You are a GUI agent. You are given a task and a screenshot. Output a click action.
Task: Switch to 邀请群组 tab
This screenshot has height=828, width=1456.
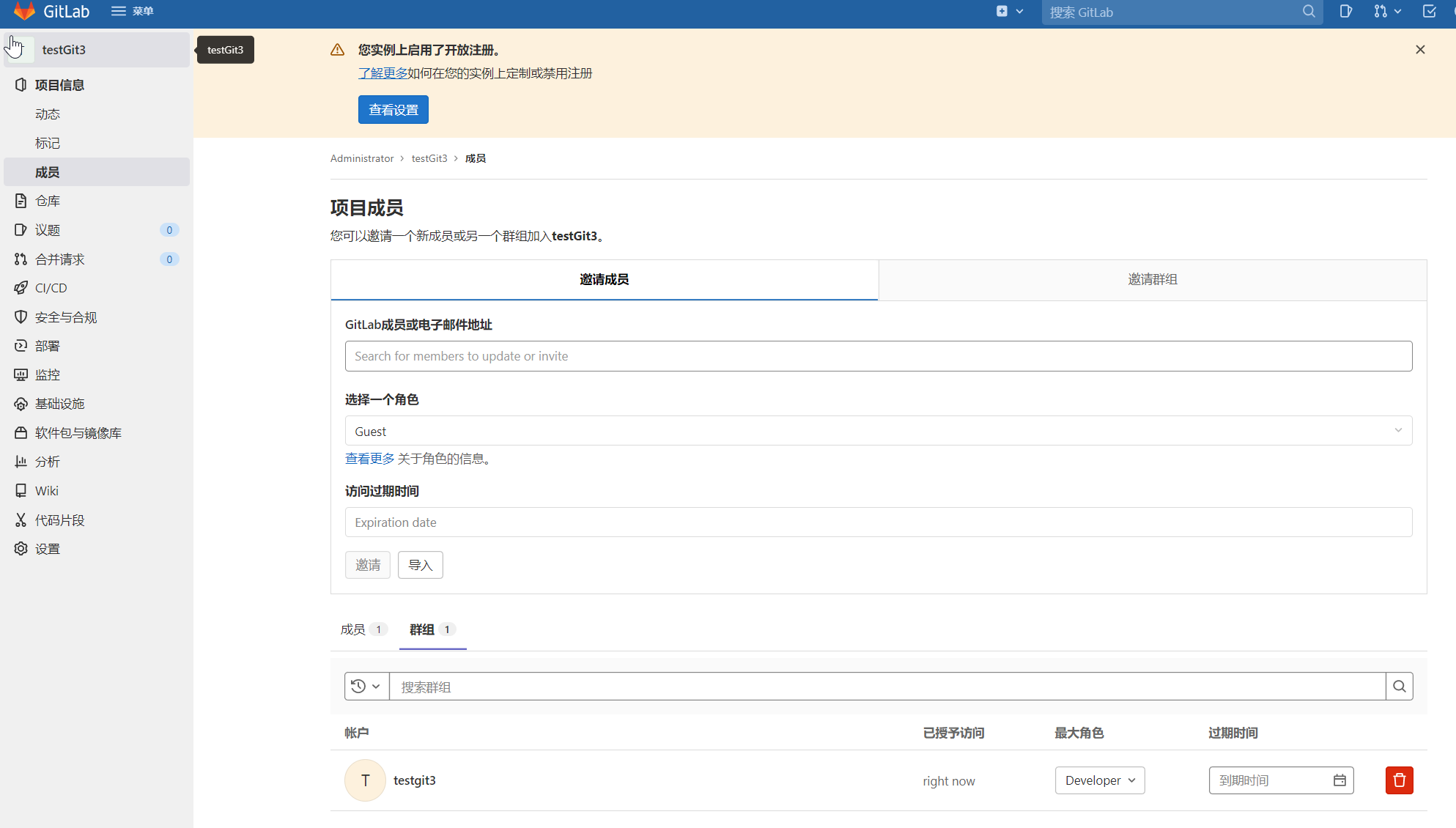point(1153,279)
